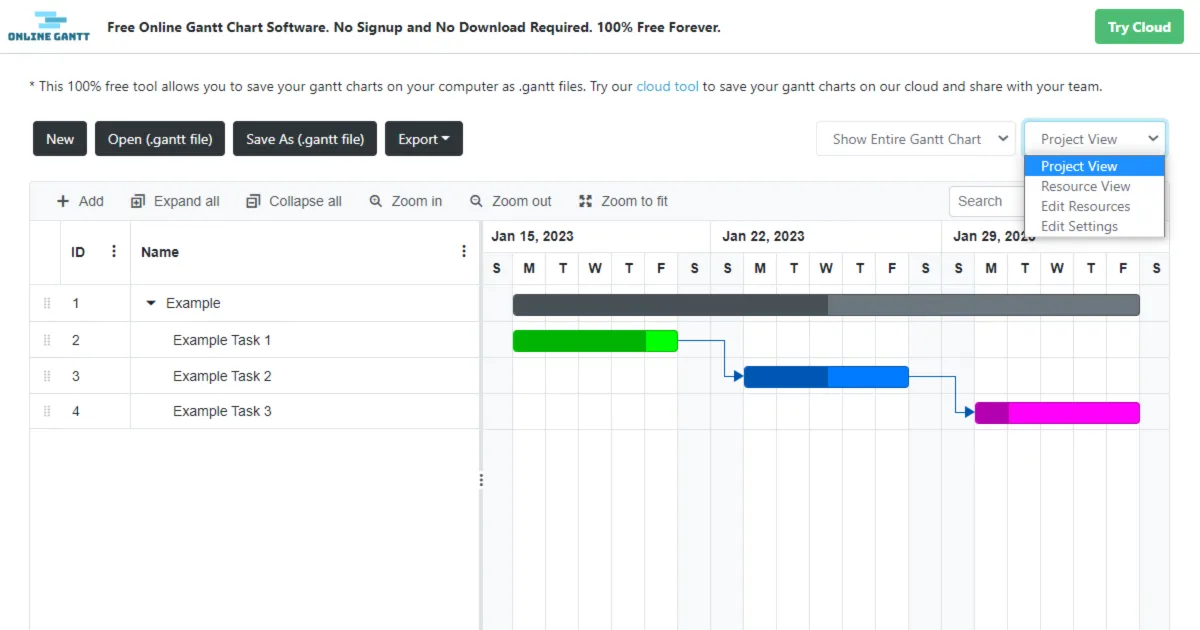Click drag handle of Example Task 1 row
1200x630 pixels.
(x=47, y=340)
